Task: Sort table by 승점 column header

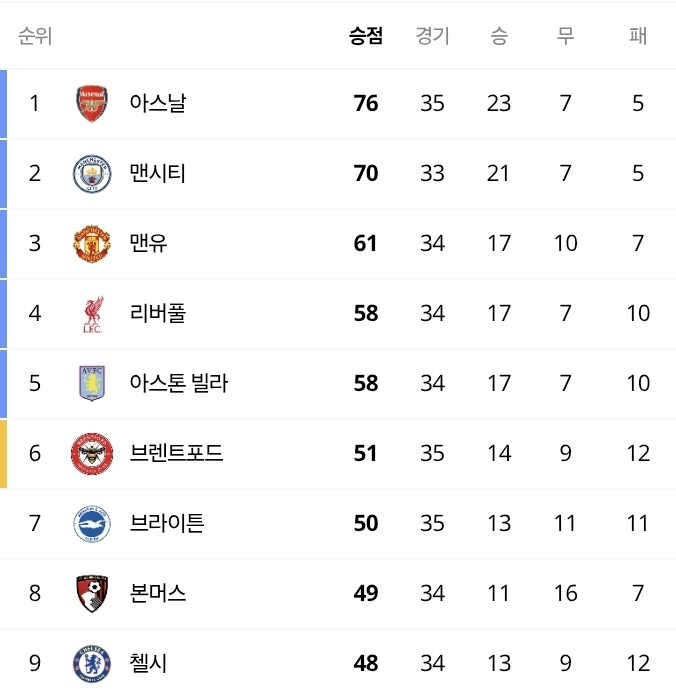Action: coord(365,36)
